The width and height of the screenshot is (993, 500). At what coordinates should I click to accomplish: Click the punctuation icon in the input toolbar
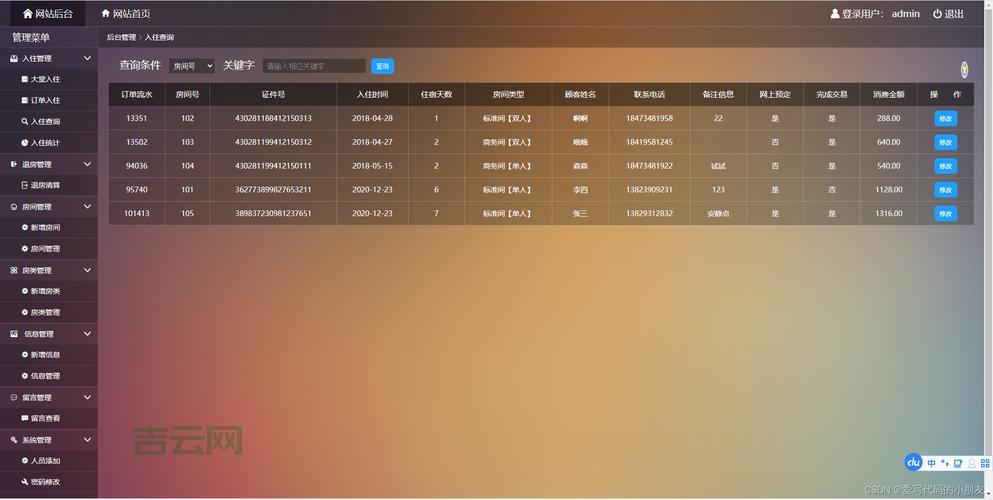[944, 463]
